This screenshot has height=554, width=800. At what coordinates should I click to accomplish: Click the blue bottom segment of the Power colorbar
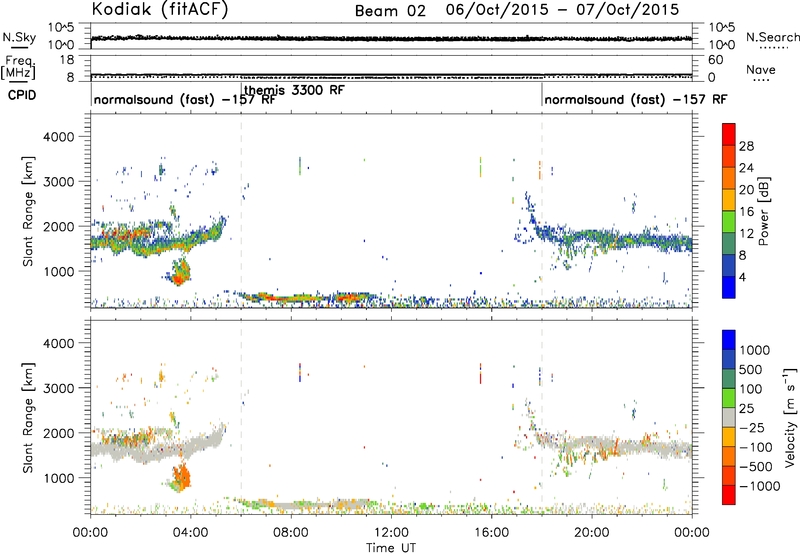click(729, 287)
